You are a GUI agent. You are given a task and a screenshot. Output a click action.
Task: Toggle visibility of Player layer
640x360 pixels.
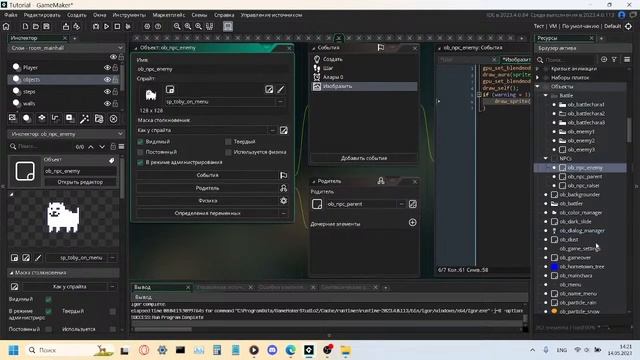[107, 67]
